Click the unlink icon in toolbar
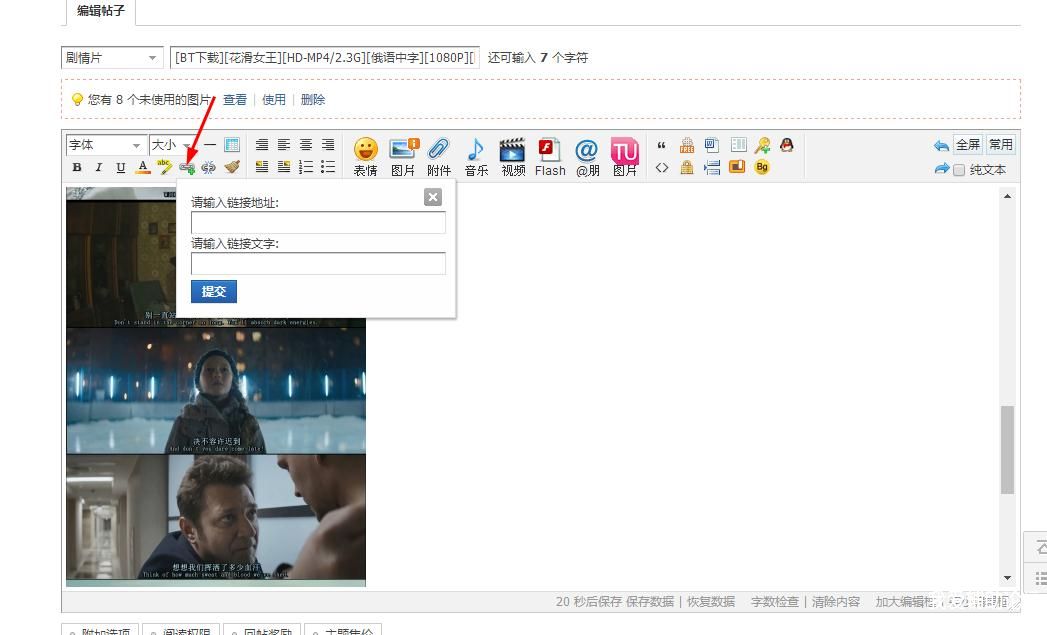 click(x=209, y=168)
